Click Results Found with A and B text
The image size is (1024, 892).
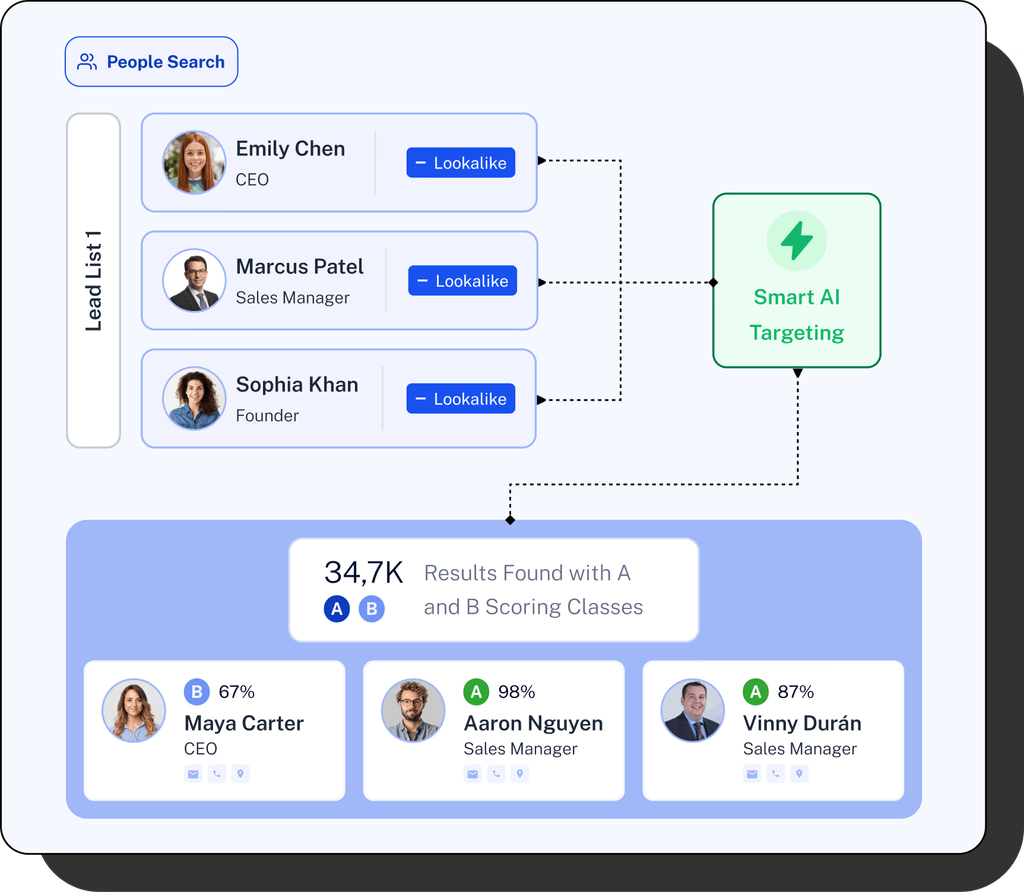533,590
